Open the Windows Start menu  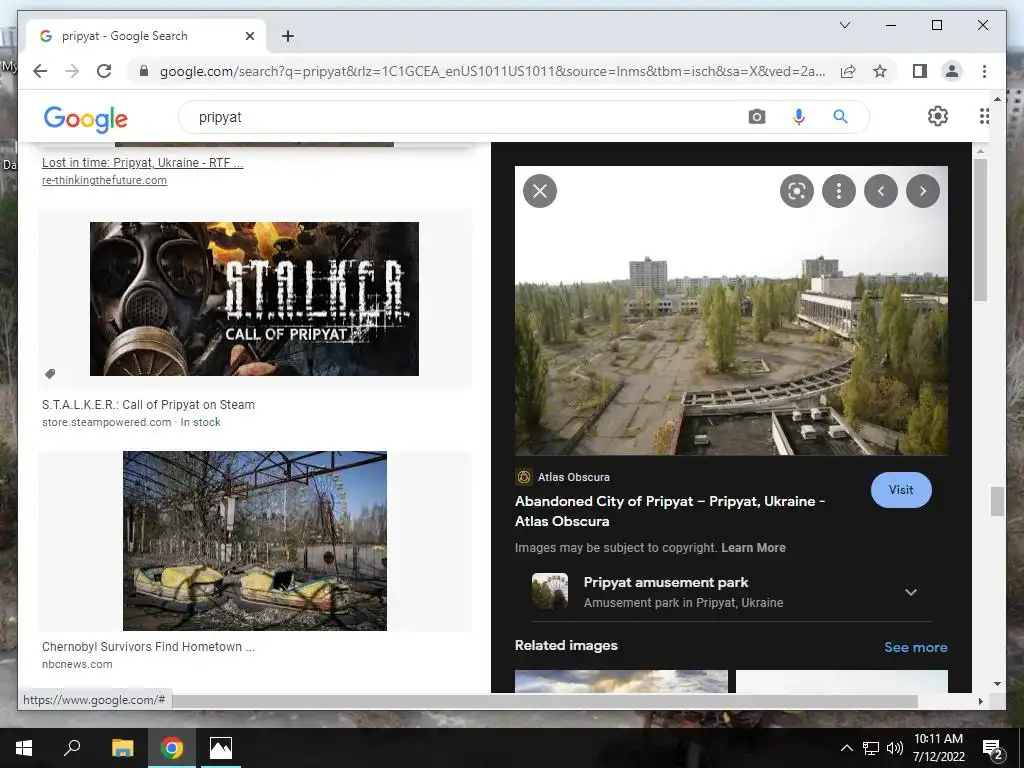tap(24, 748)
